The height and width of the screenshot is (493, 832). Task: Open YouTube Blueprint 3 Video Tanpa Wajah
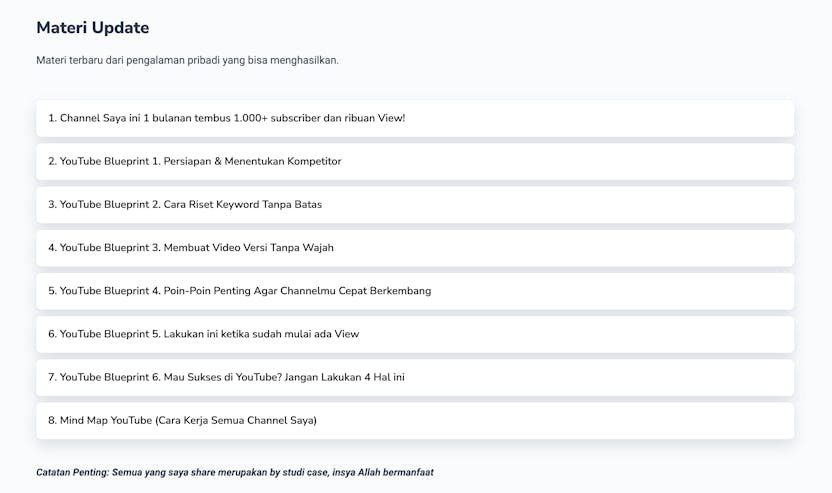(191, 247)
